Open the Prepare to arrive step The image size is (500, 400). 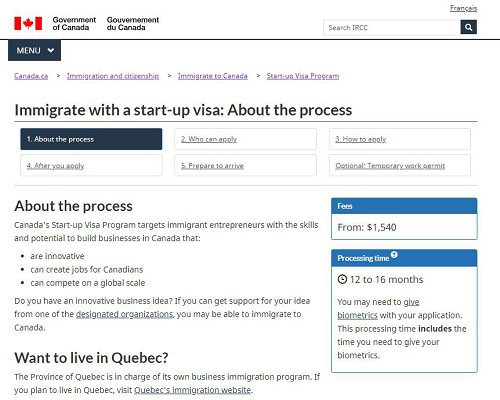click(245, 165)
